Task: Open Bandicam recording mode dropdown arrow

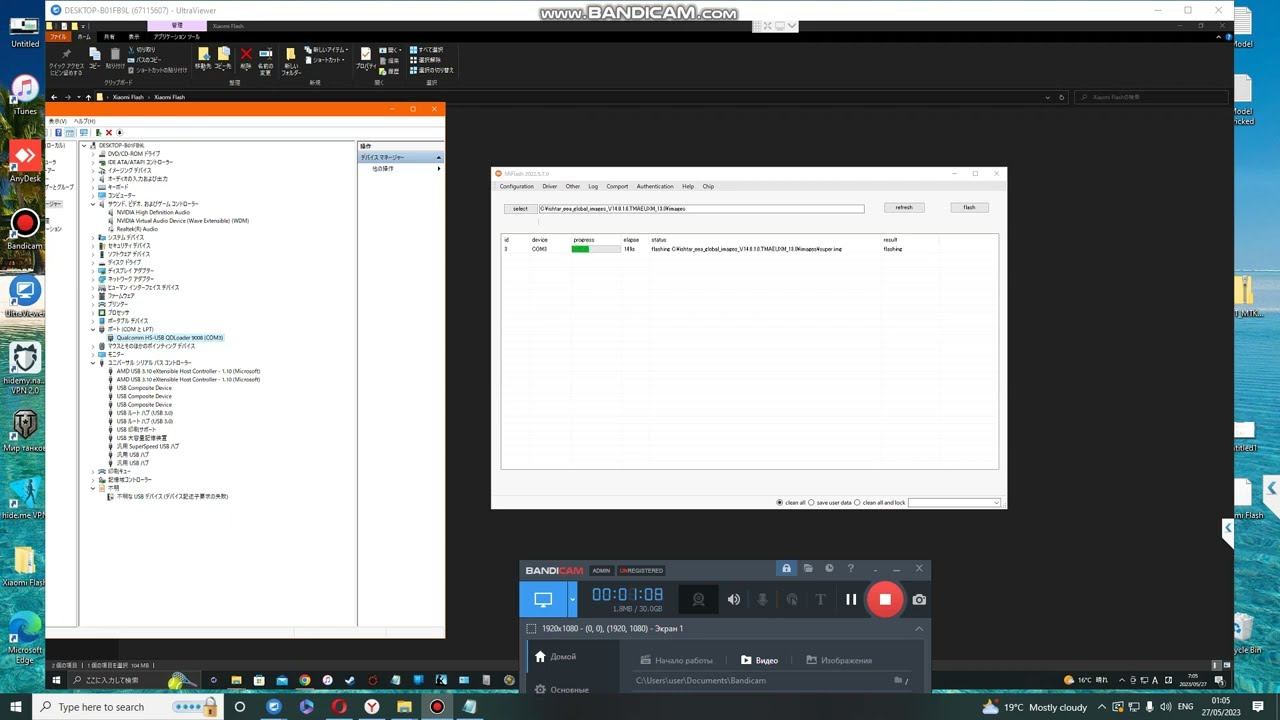Action: (573, 599)
